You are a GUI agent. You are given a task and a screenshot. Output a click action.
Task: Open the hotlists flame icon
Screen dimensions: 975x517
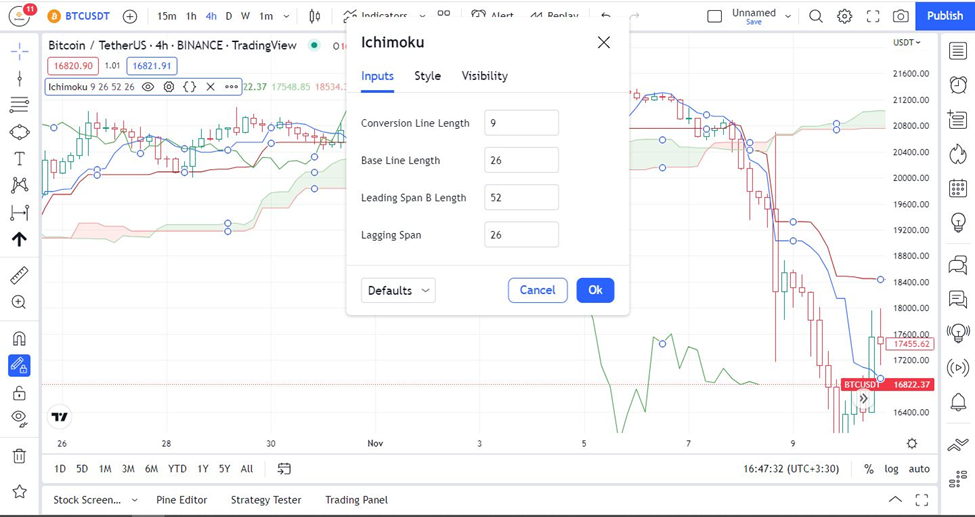pos(958,154)
